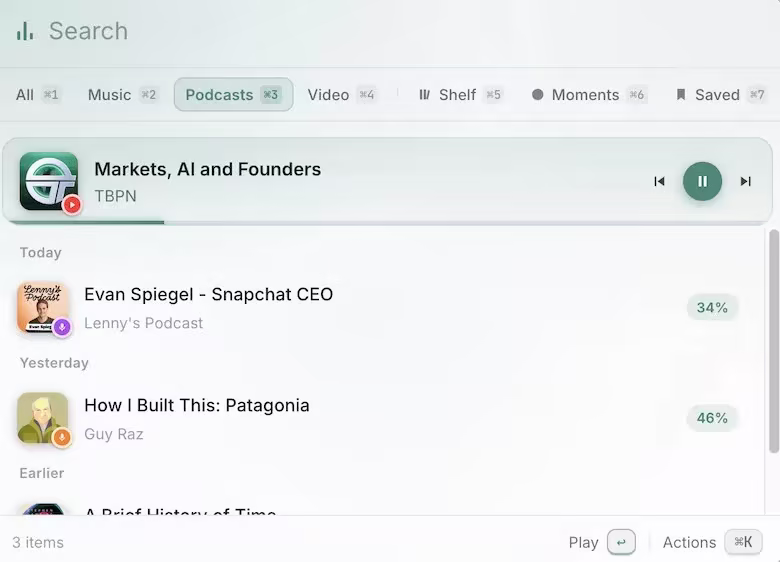Switch to the Music tab
780x562 pixels.
pos(122,94)
